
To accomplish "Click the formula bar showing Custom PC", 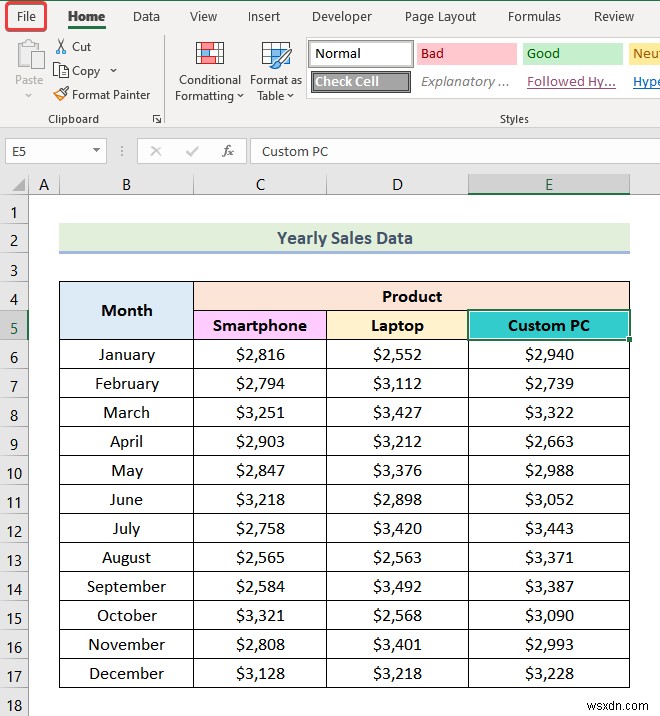I will click(x=457, y=151).
